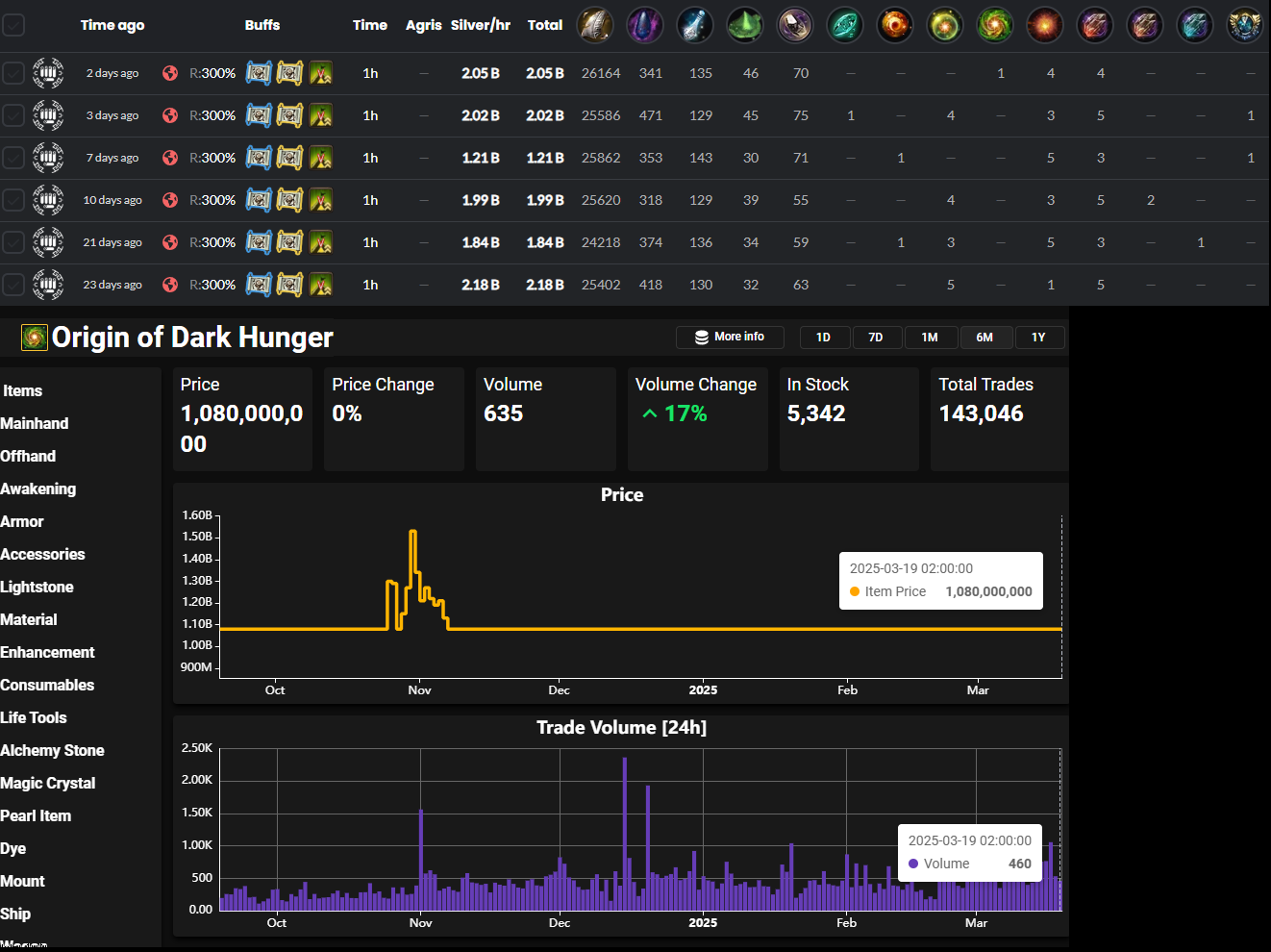Toggle the select-all checkbox in table header
Viewport: 1271px width, 952px height.
pyautogui.click(x=13, y=25)
